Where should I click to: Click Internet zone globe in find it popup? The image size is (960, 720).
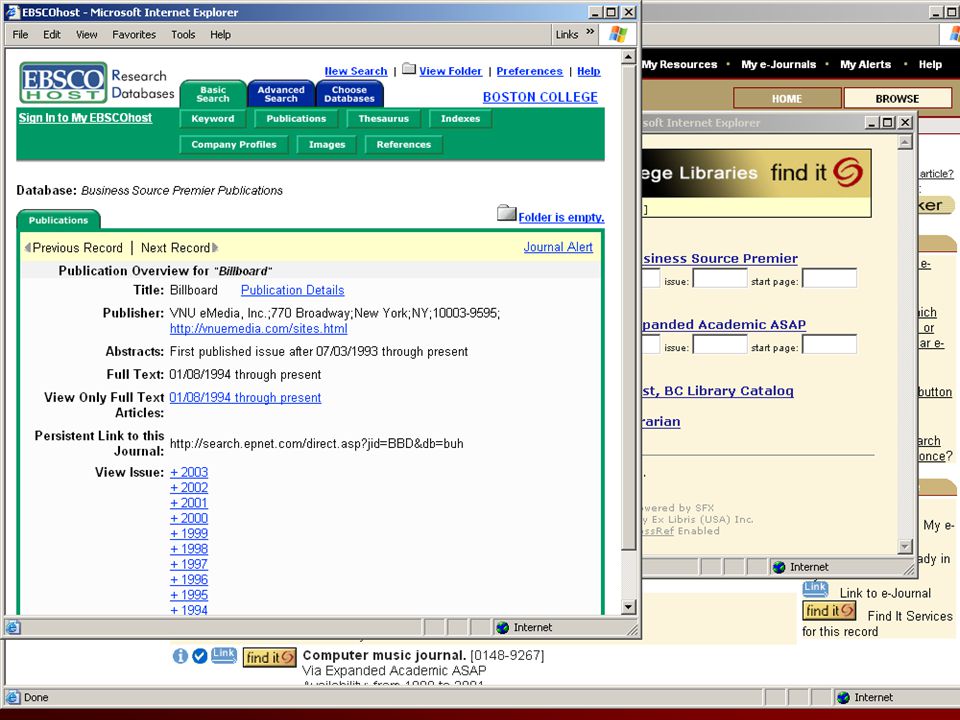point(779,568)
